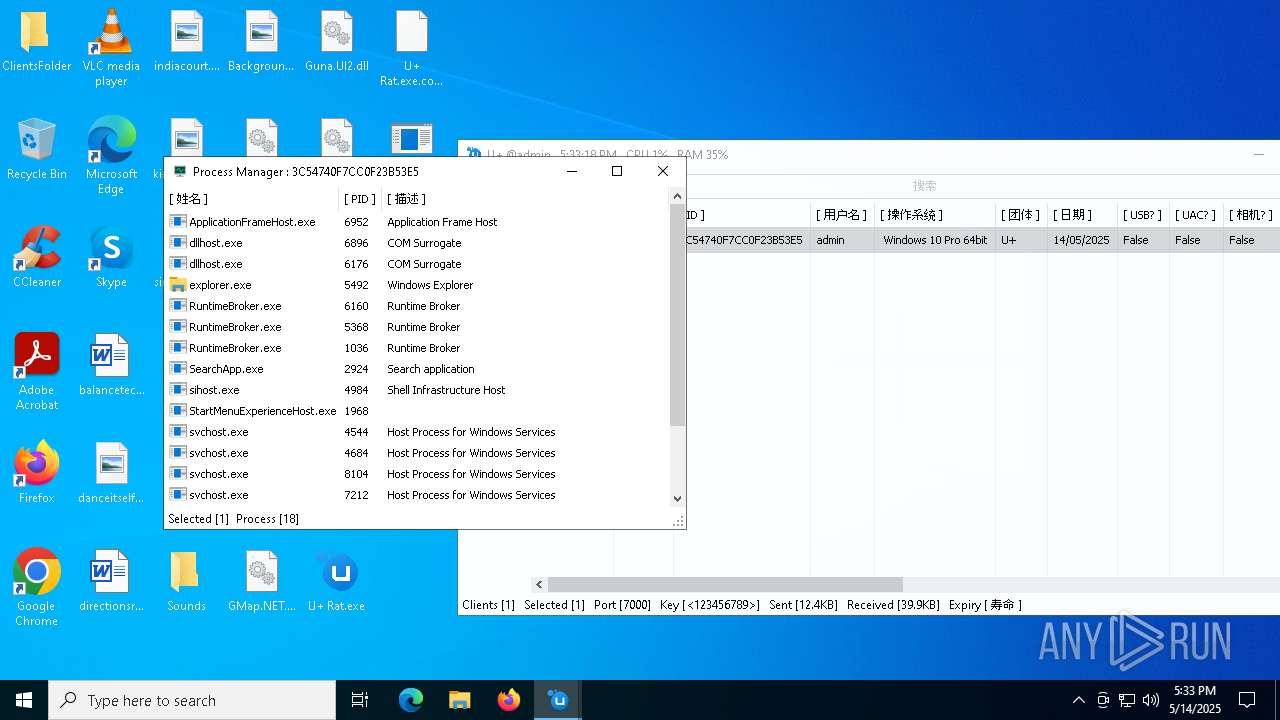Click the sihost.exe process icon
Viewport: 1280px width, 720px height.
pyautogui.click(x=178, y=390)
